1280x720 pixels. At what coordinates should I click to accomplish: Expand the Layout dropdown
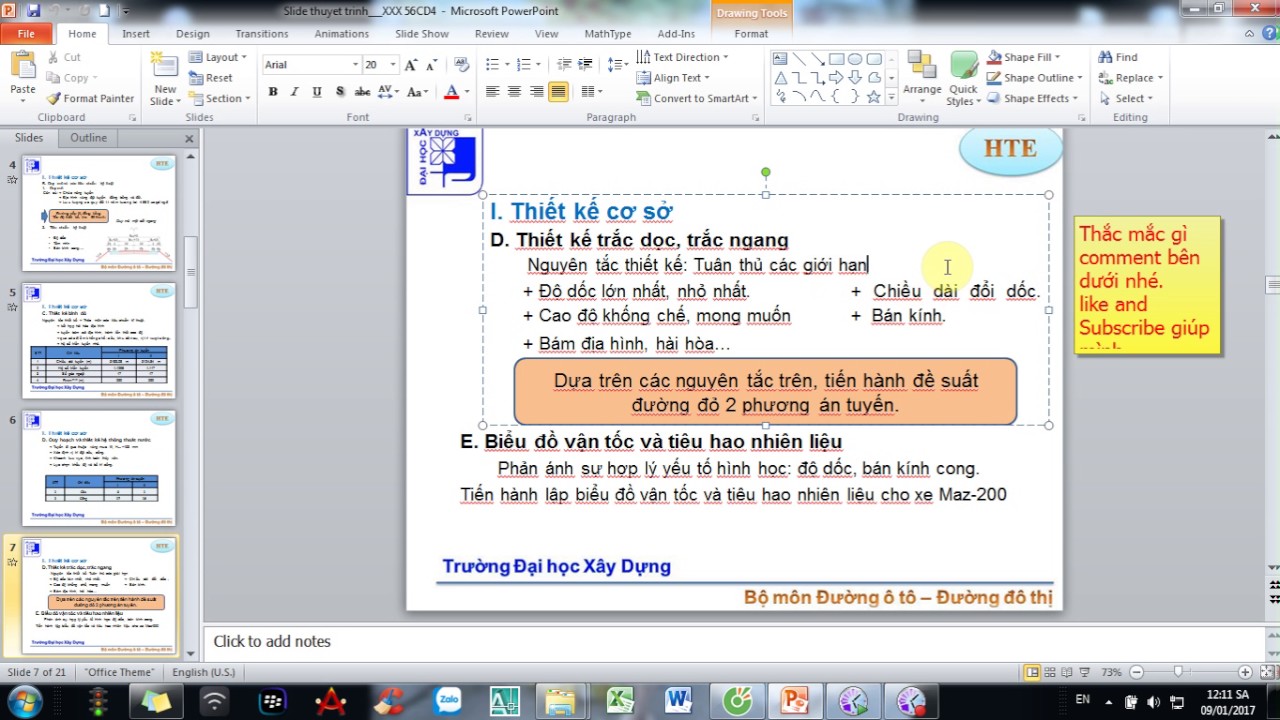[217, 57]
